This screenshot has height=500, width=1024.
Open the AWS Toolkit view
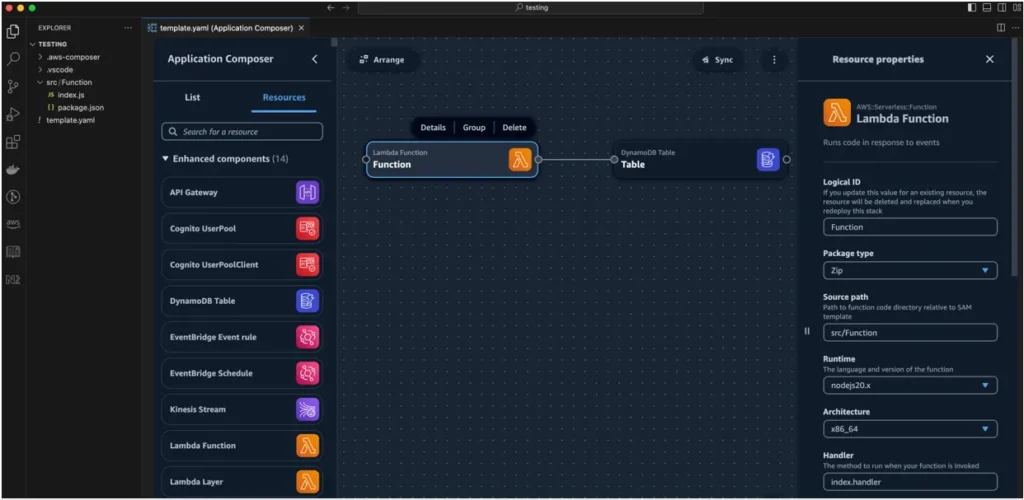pos(13,224)
